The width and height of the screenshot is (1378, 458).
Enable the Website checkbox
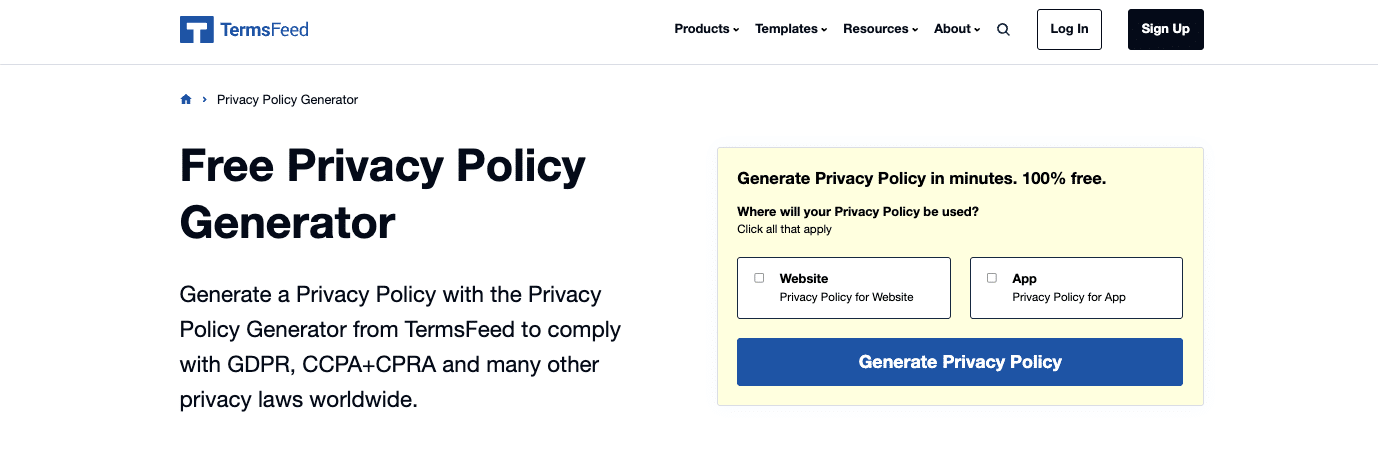coord(759,278)
